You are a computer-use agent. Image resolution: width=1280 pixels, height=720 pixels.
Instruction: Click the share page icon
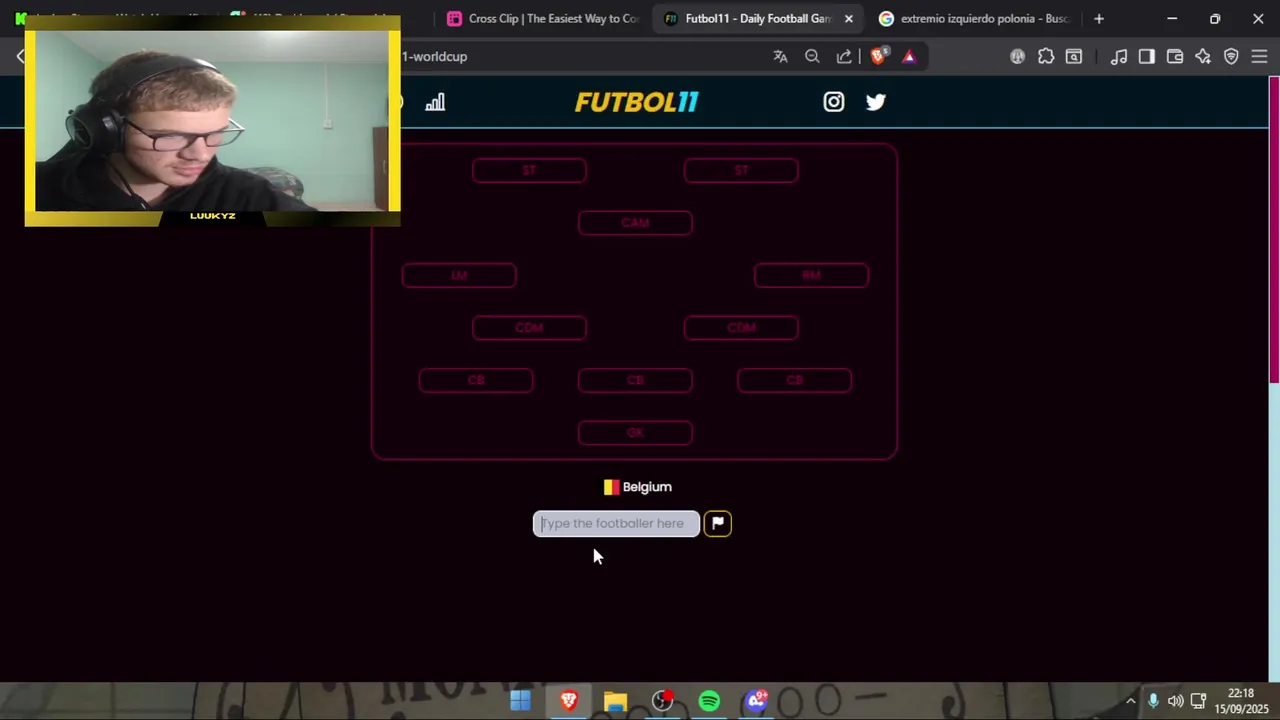[x=844, y=57]
